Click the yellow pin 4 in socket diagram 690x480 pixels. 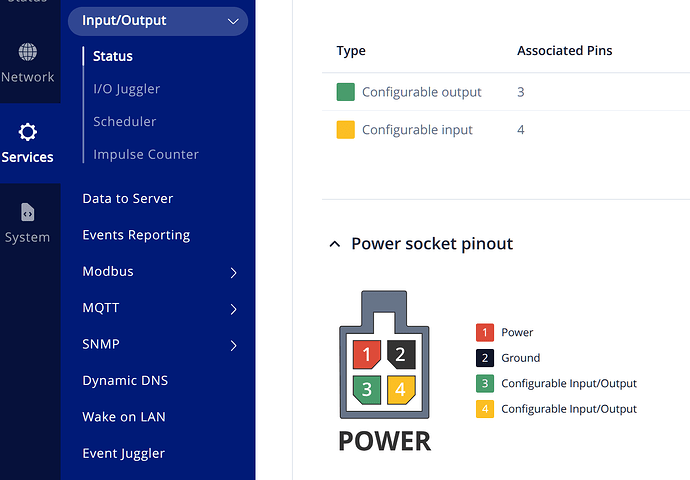click(400, 389)
